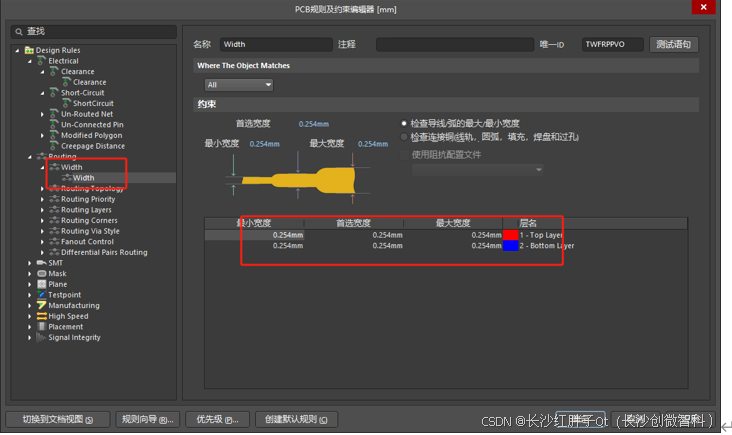Click the Un-Routed Net rule icon
This screenshot has height=435, width=732.
[x=54, y=114]
